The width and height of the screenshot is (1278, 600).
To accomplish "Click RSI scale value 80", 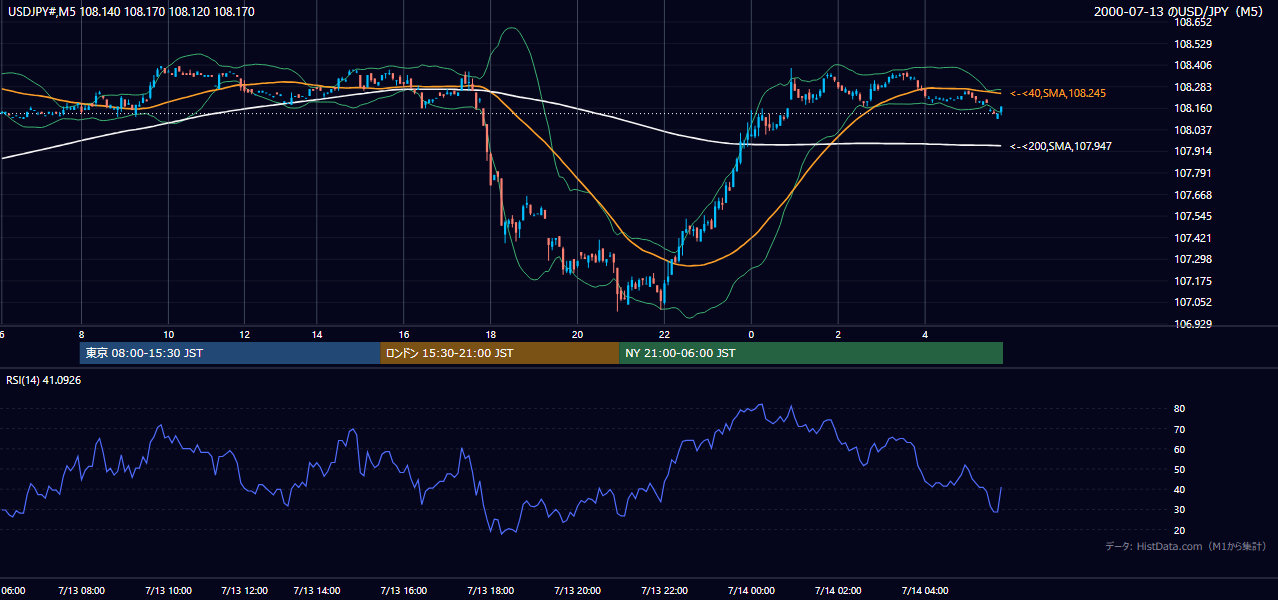I will pos(1179,409).
